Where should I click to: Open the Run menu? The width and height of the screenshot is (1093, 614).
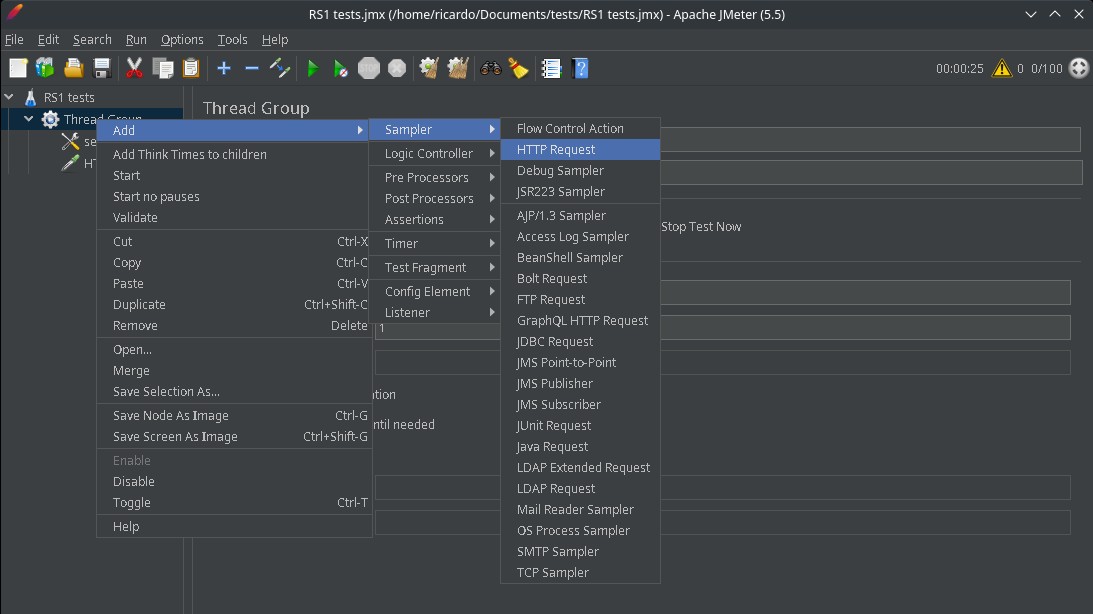(136, 40)
